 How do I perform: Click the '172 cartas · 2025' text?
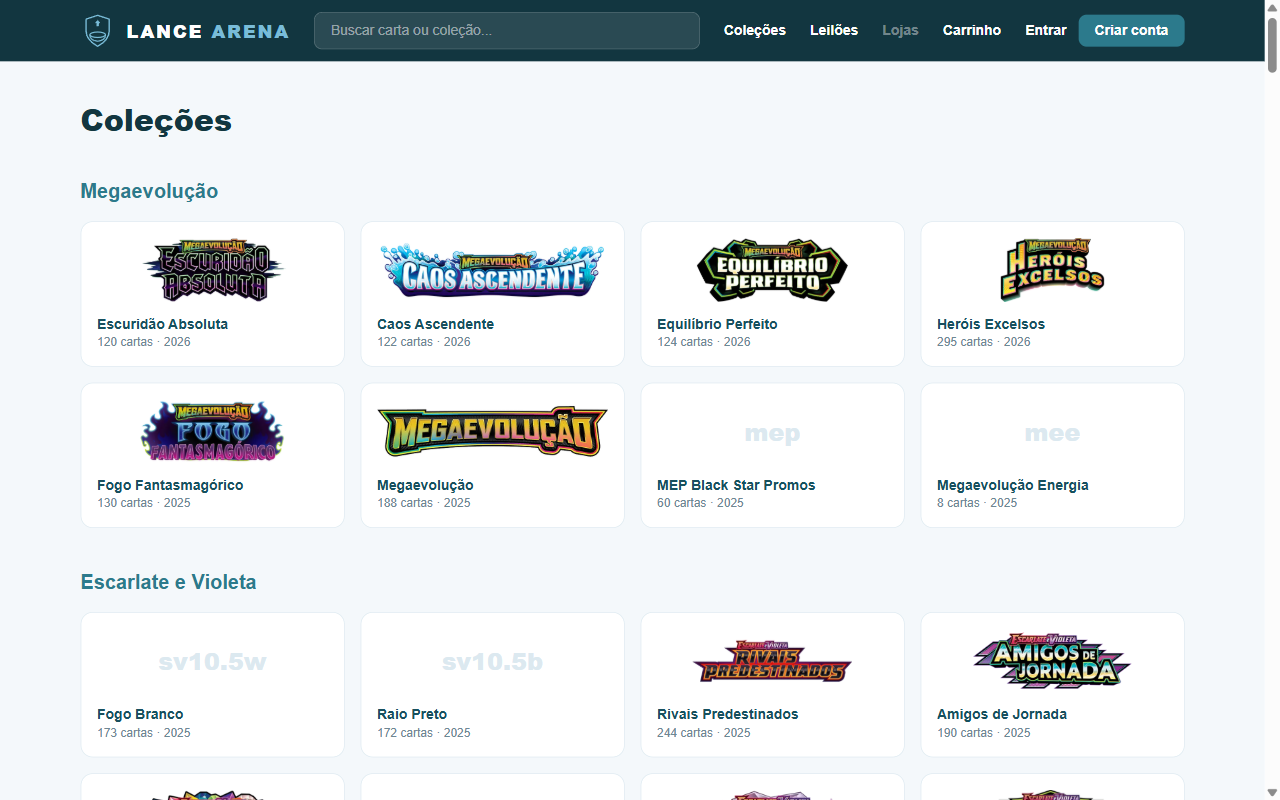point(424,733)
